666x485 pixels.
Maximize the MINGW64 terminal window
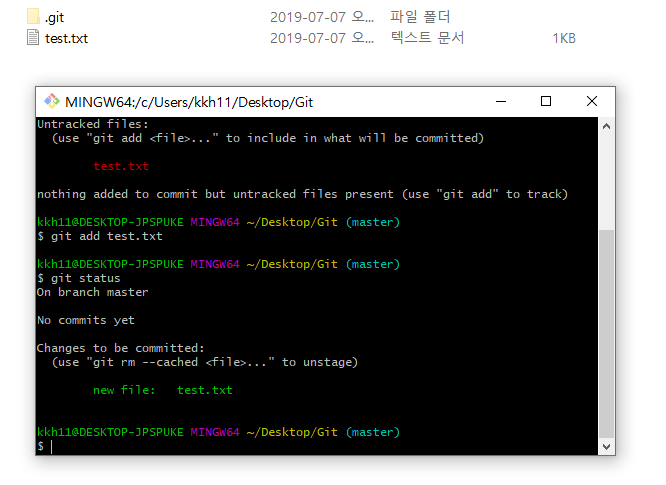pyautogui.click(x=546, y=102)
